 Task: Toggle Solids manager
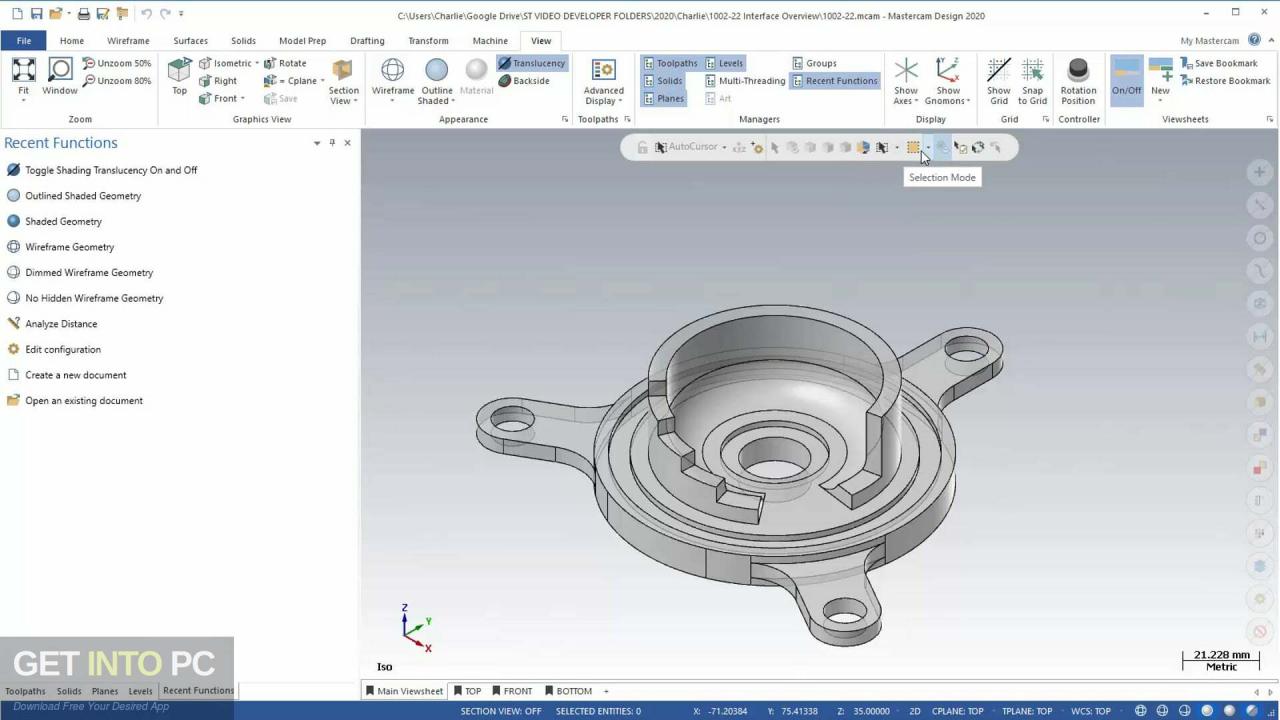pos(662,81)
